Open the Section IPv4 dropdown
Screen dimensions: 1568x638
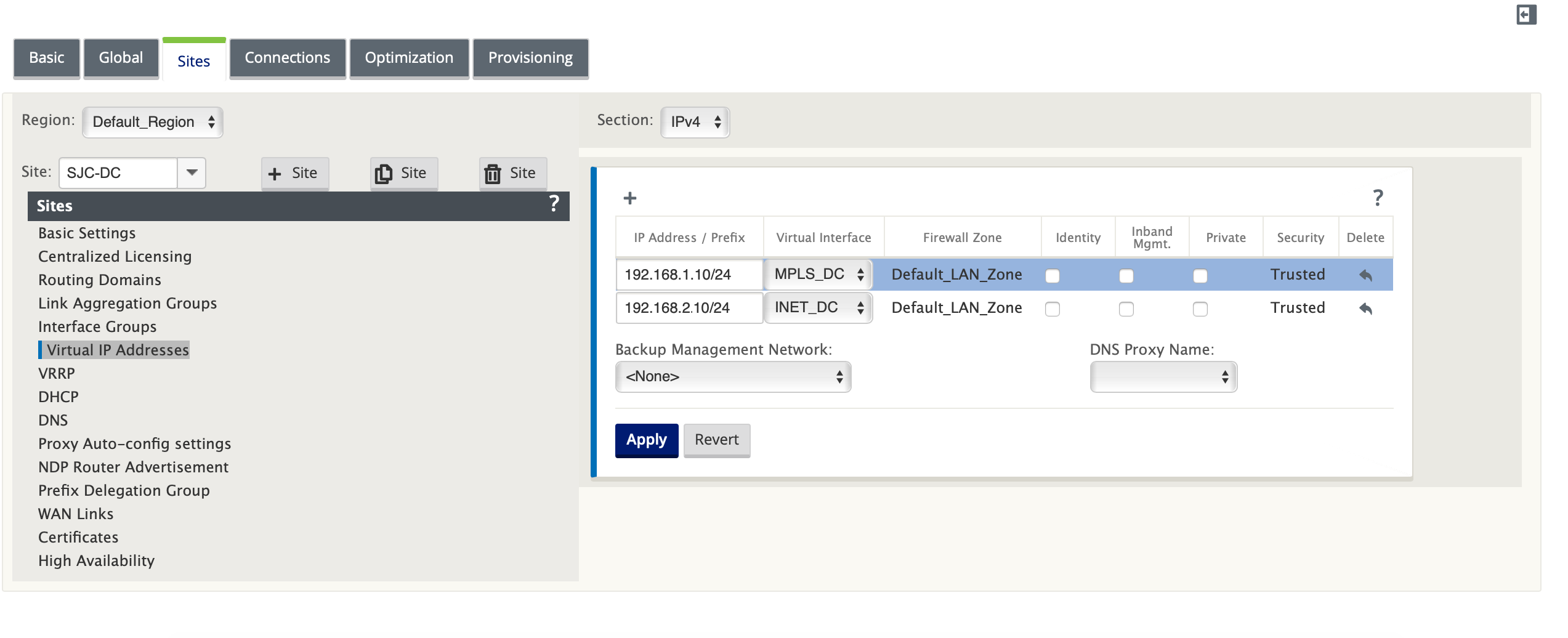(x=695, y=122)
